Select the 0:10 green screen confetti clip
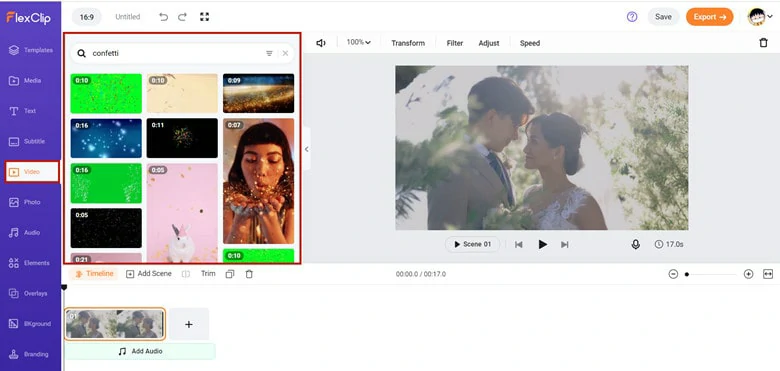 [x=106, y=93]
